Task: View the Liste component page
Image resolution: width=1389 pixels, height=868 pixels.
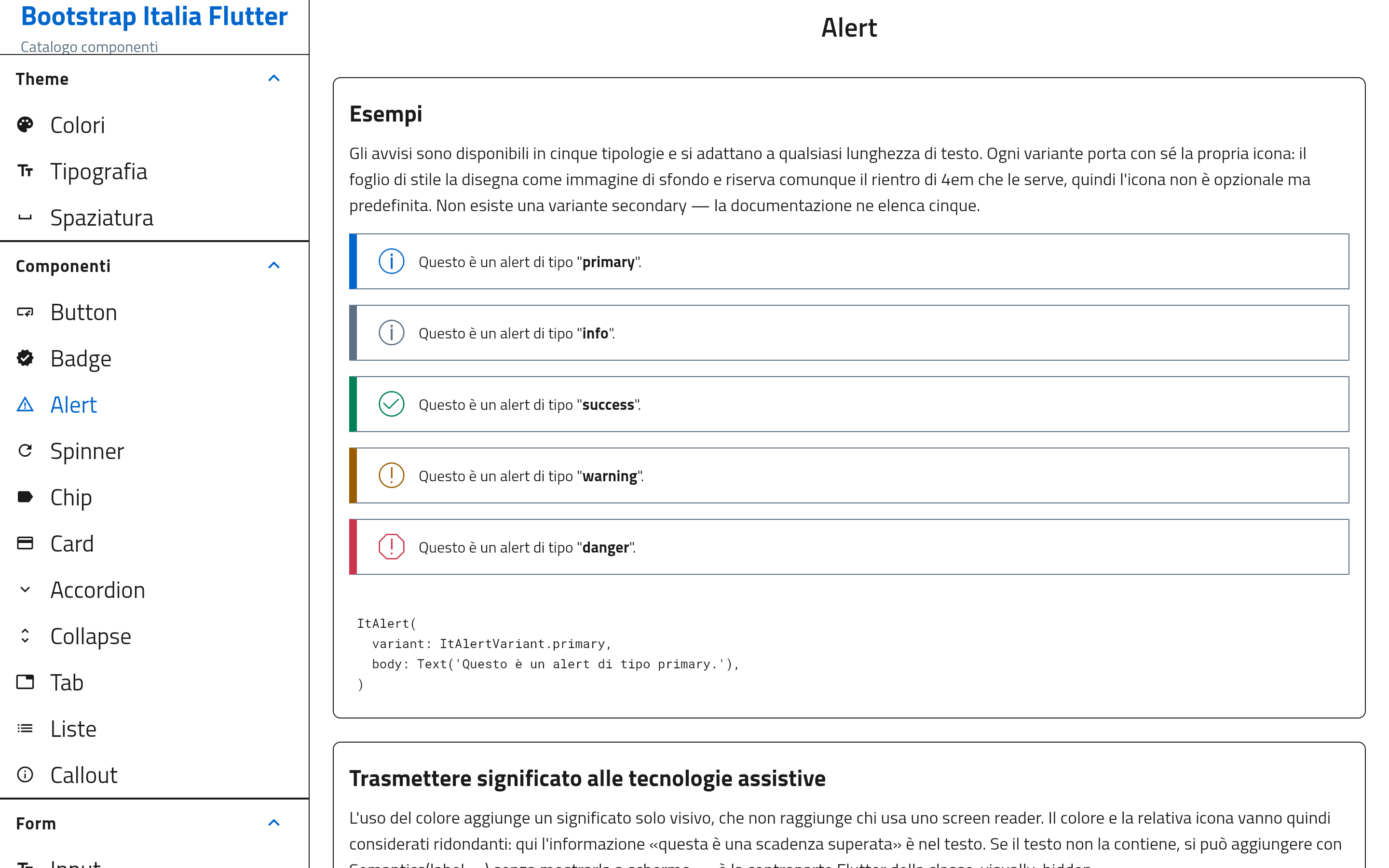Action: 154,729
